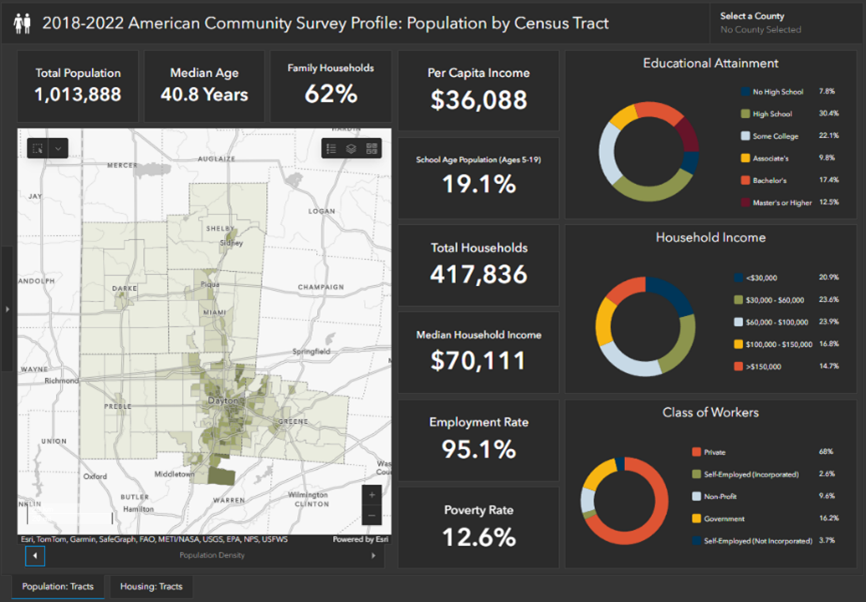
Task: Click the 30.4% High School percentage
Action: (x=828, y=113)
